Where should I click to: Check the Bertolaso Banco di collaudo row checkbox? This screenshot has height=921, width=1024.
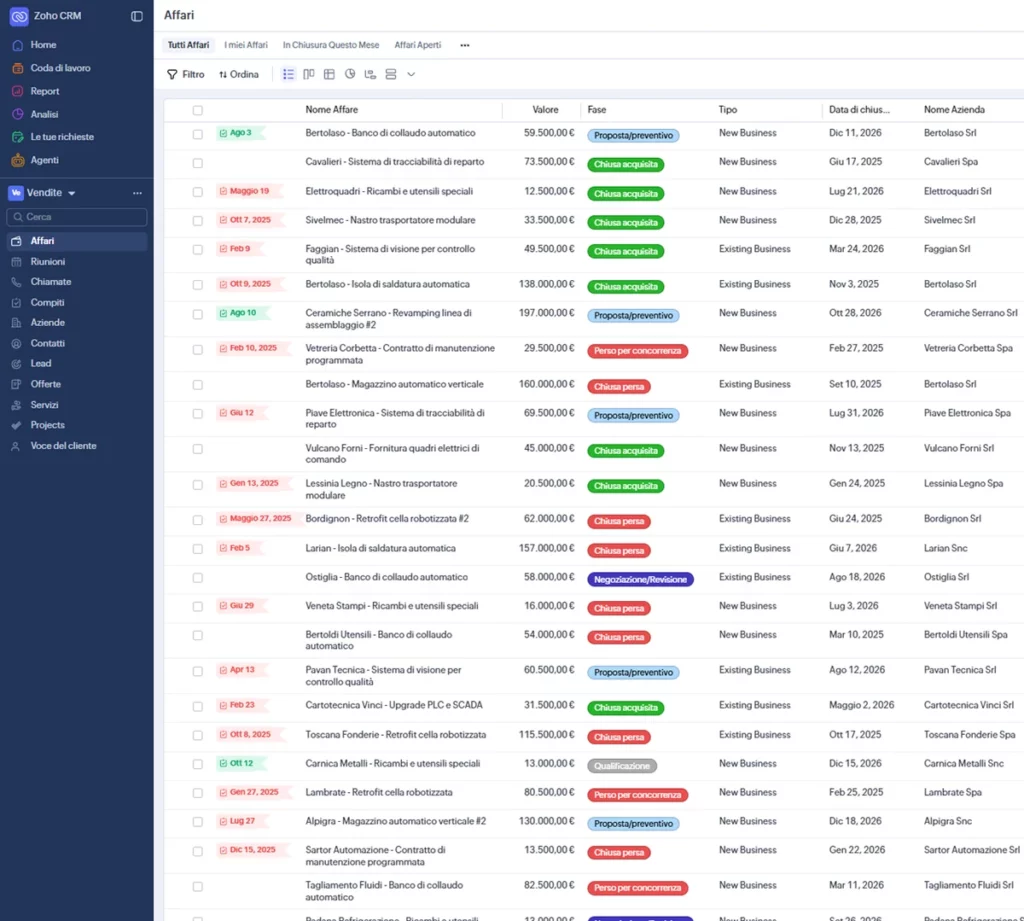197,134
